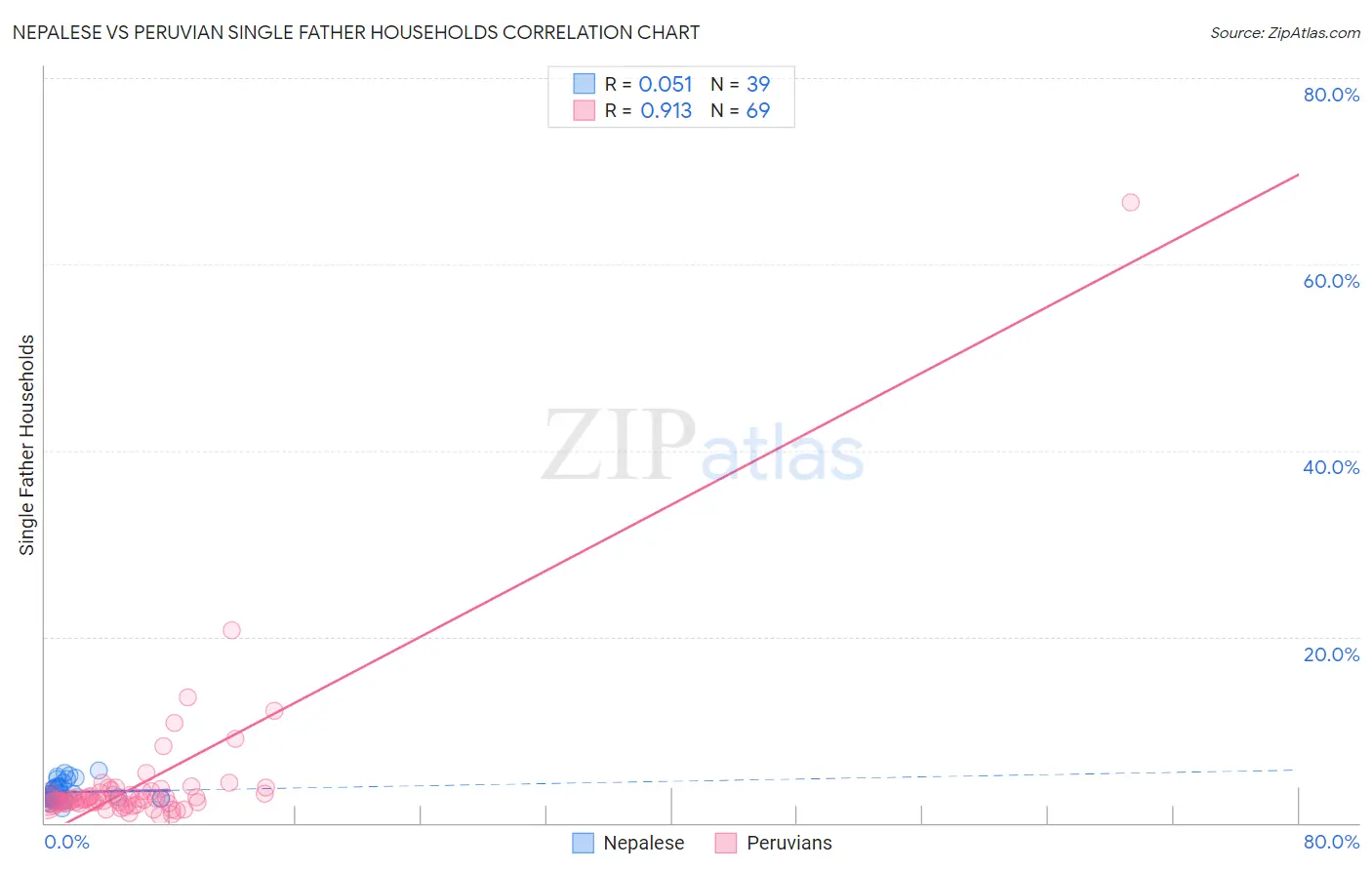Click the 0.0% x-axis label

pos(67,842)
